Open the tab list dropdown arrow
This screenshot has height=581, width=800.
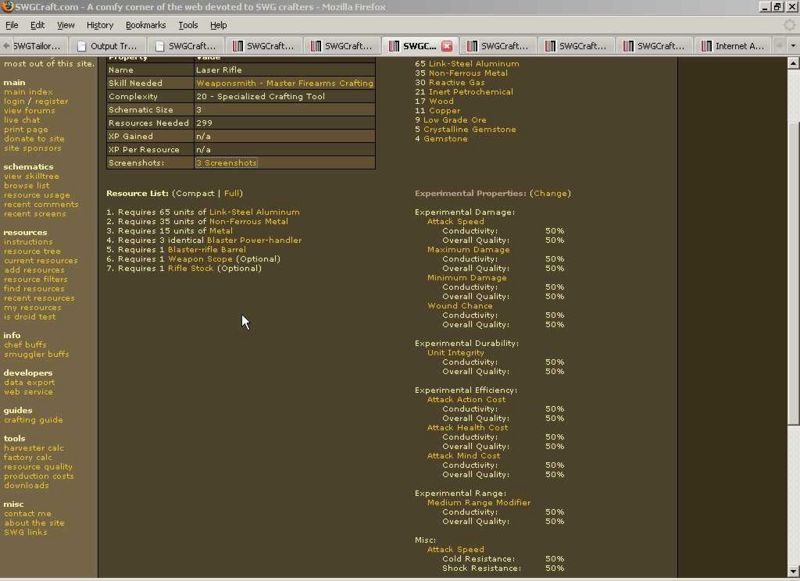tap(792, 46)
